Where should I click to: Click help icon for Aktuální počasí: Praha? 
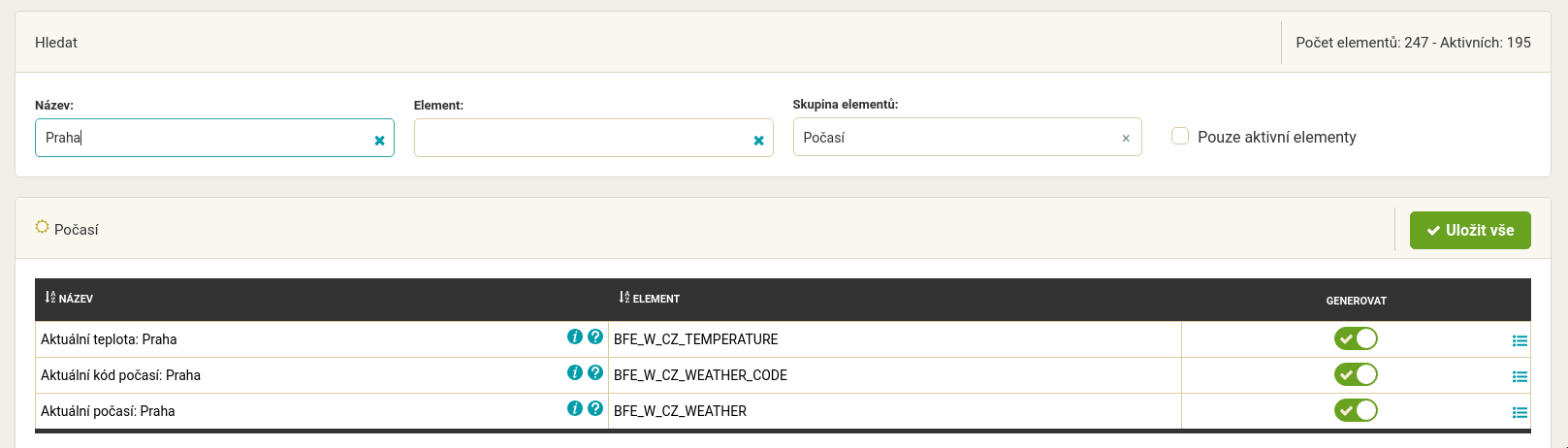pyautogui.click(x=595, y=409)
